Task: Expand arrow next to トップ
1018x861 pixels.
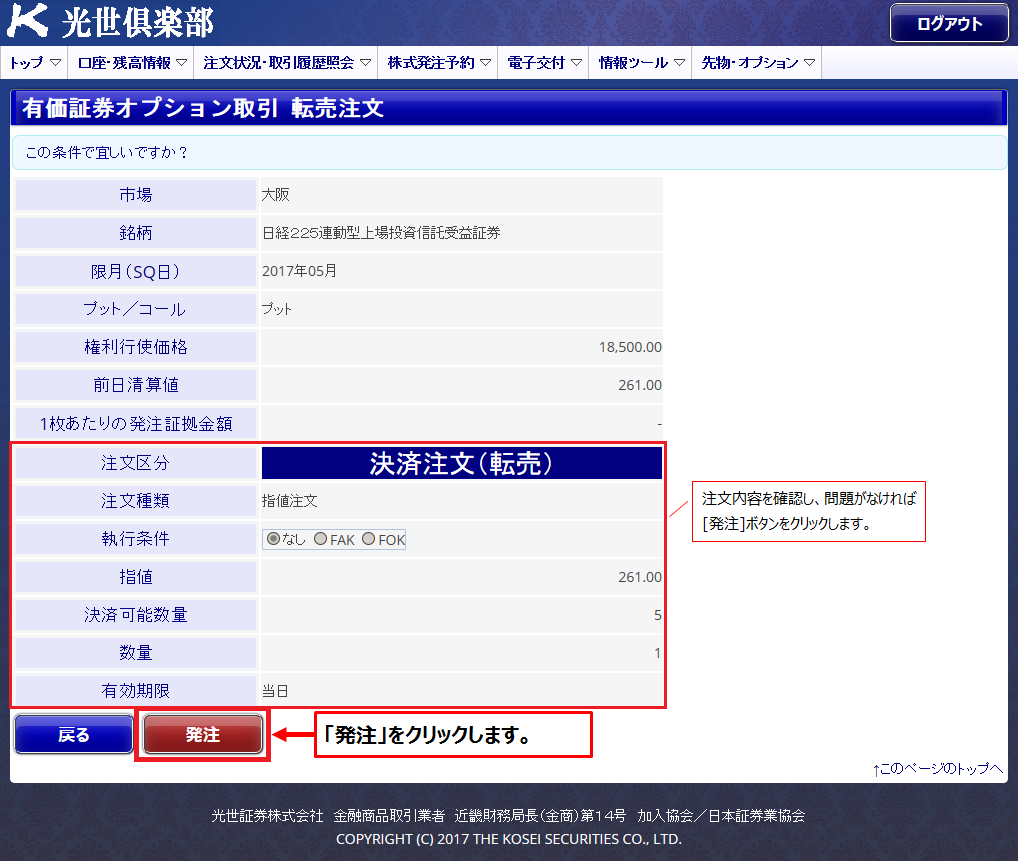Action: coord(55,62)
